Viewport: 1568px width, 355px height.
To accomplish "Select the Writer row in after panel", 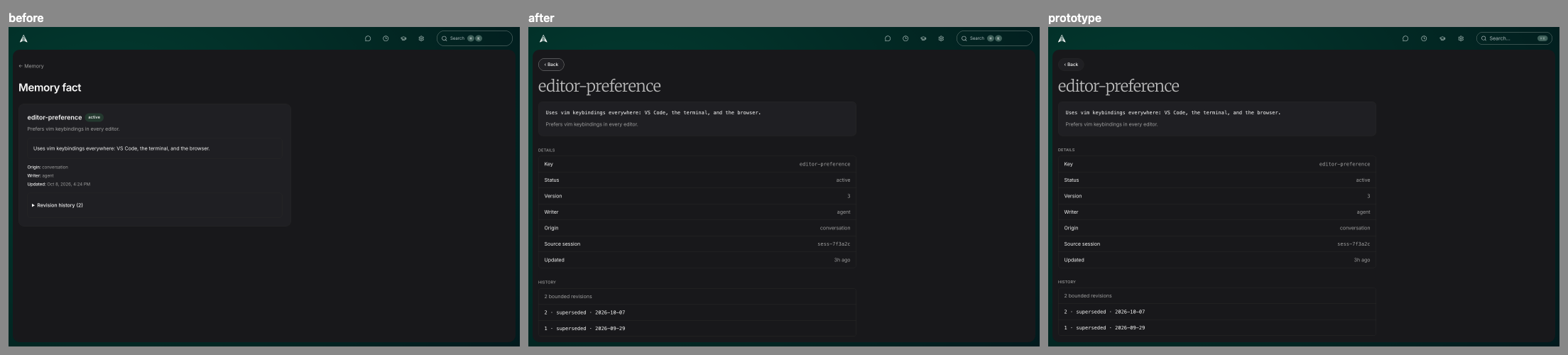I will click(x=697, y=212).
